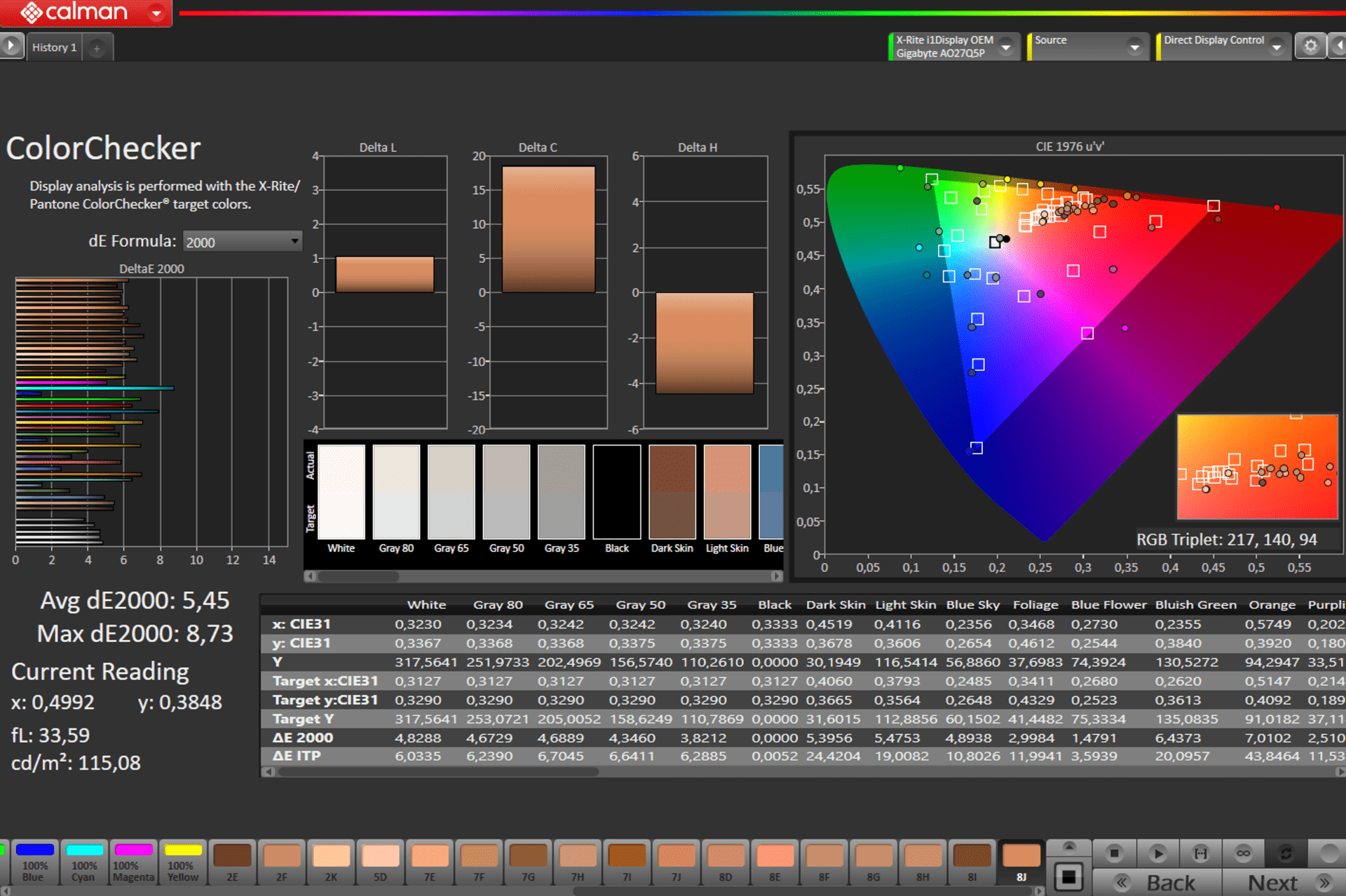The image size is (1346, 896).
Task: Open the settings gear icon
Action: 1310,46
